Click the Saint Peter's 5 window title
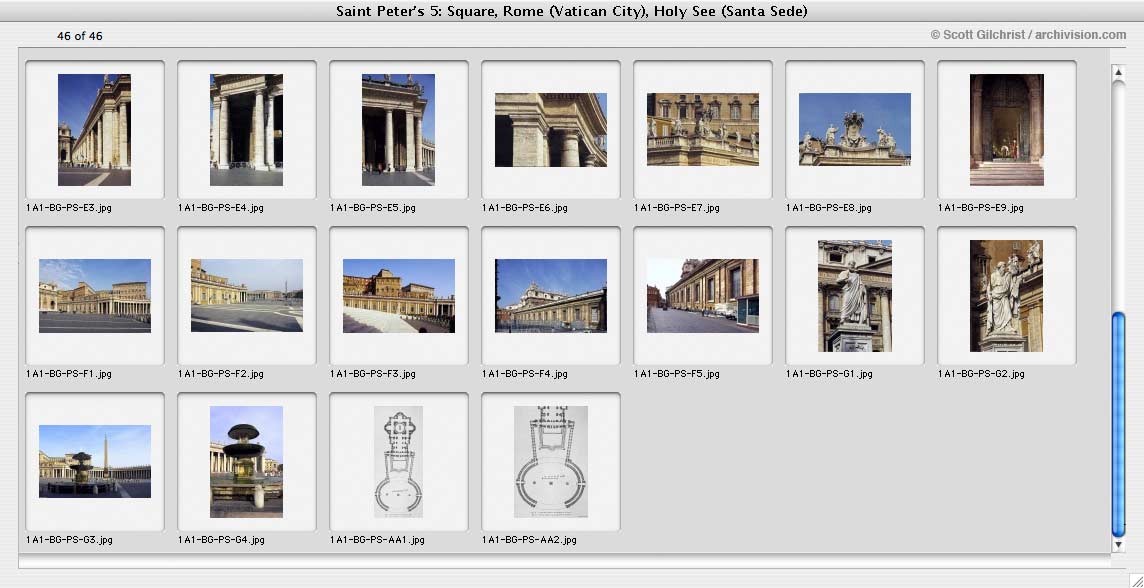This screenshot has width=1144, height=588. pos(571,11)
